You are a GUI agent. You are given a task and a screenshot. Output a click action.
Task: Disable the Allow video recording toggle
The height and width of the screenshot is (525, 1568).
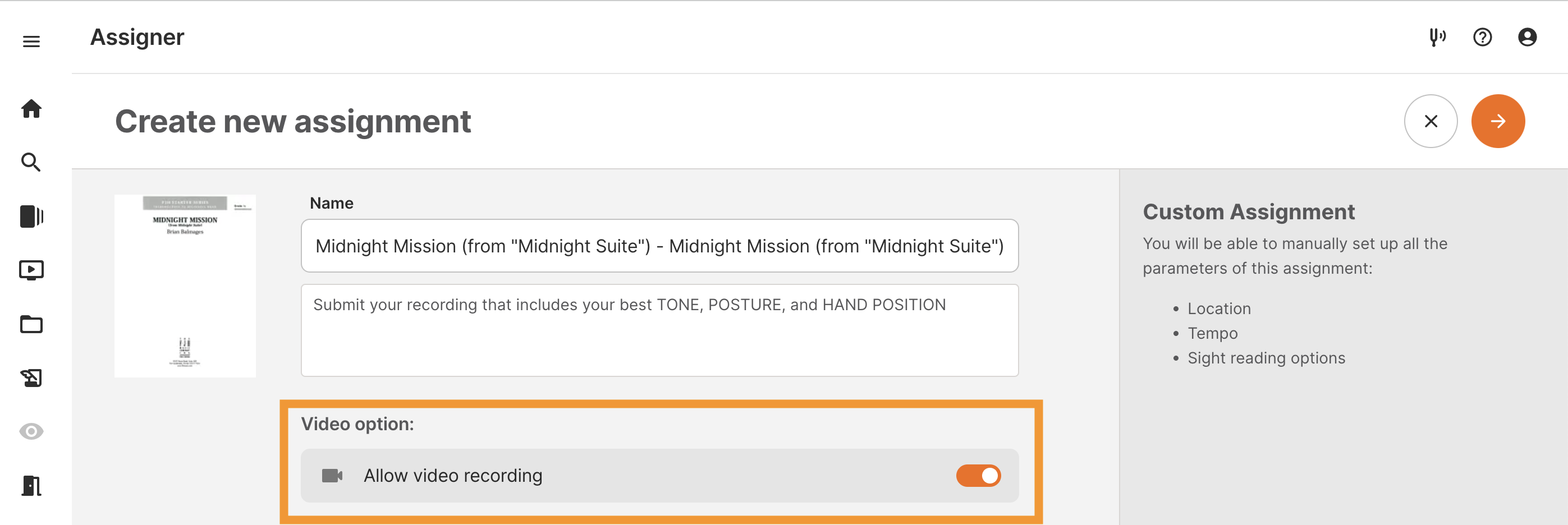point(978,476)
